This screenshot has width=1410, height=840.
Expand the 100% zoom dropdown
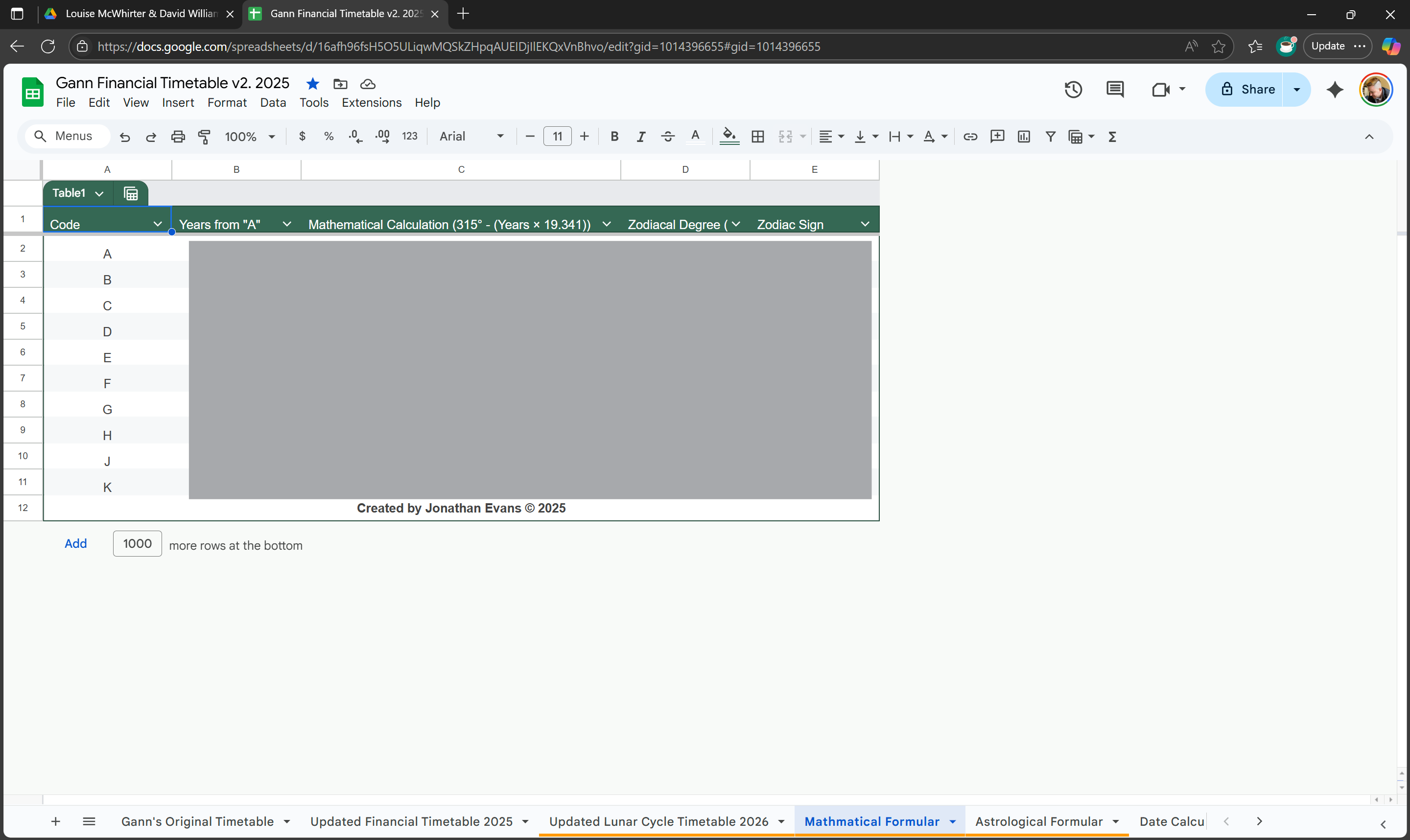[x=250, y=137]
